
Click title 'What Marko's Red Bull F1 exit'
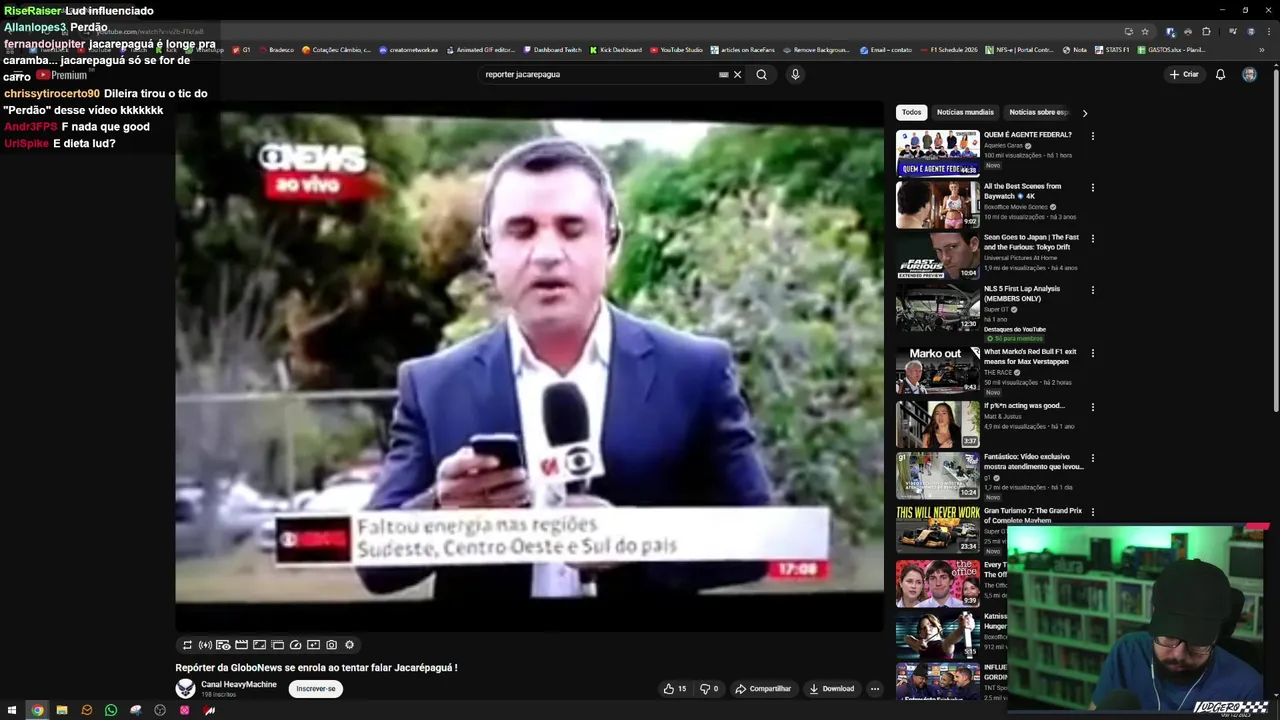pos(1030,357)
